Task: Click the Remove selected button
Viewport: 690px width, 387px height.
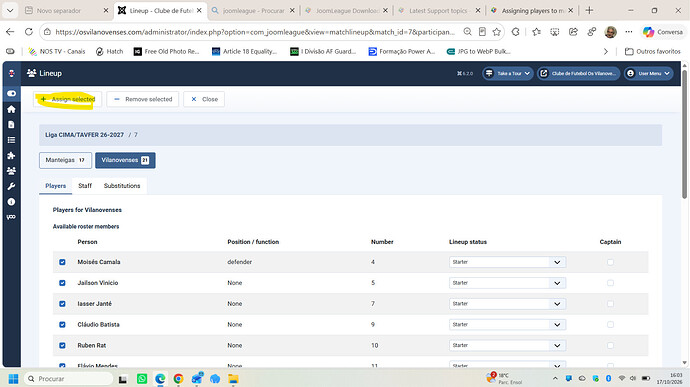Action: [143, 99]
